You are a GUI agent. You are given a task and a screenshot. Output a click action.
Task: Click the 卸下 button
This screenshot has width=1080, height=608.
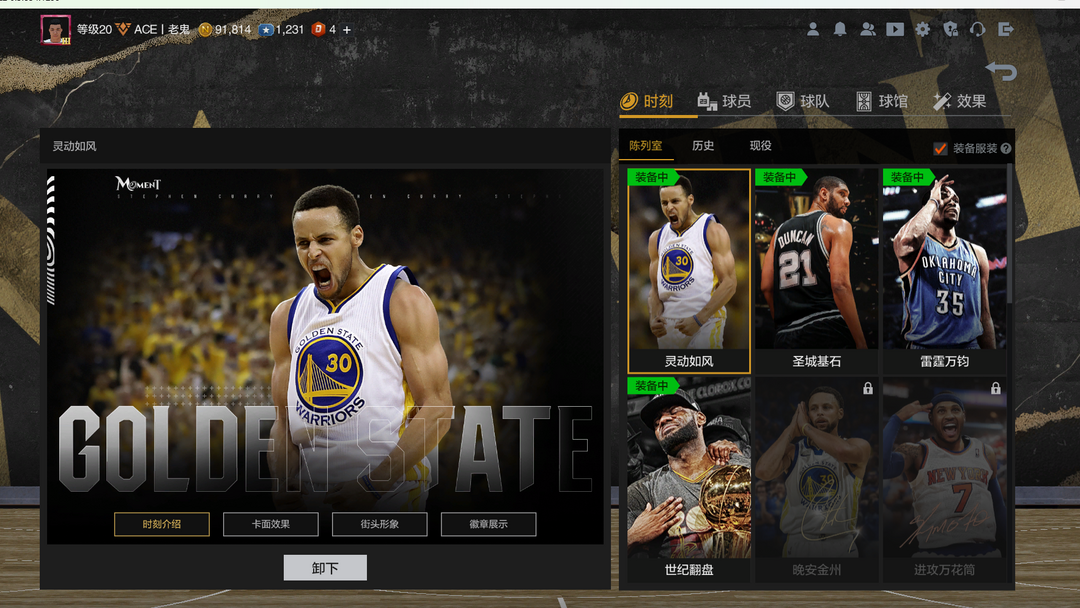[x=325, y=568]
